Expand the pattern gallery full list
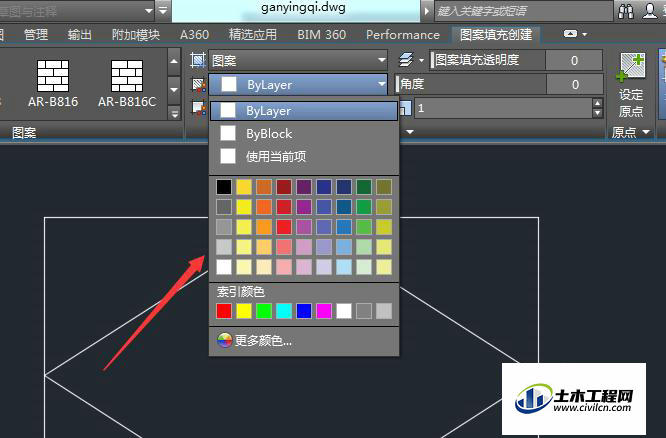The image size is (666, 438). coord(174,113)
